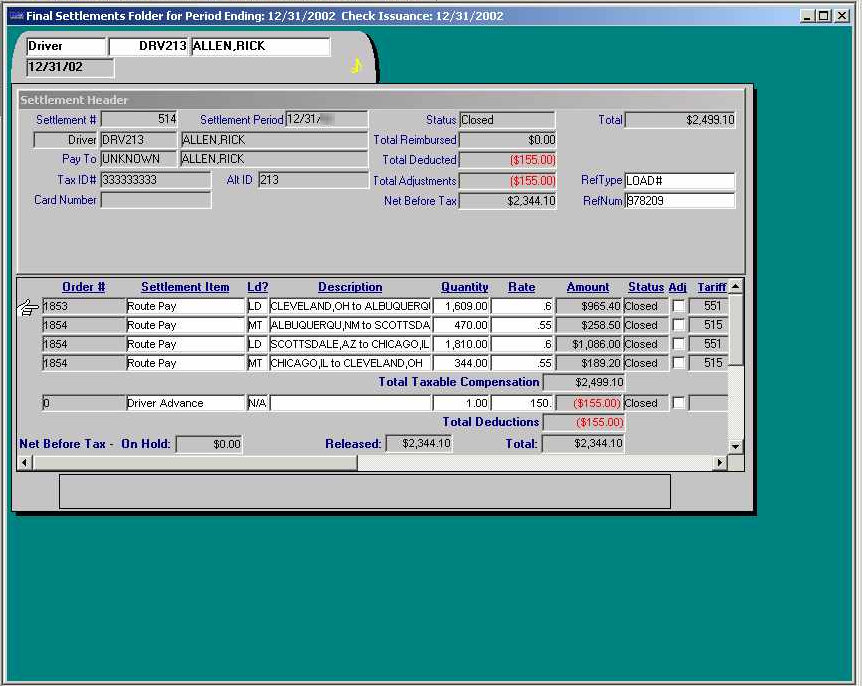Click the On Hold $0.00 field
The width and height of the screenshot is (862, 686).
click(x=209, y=444)
